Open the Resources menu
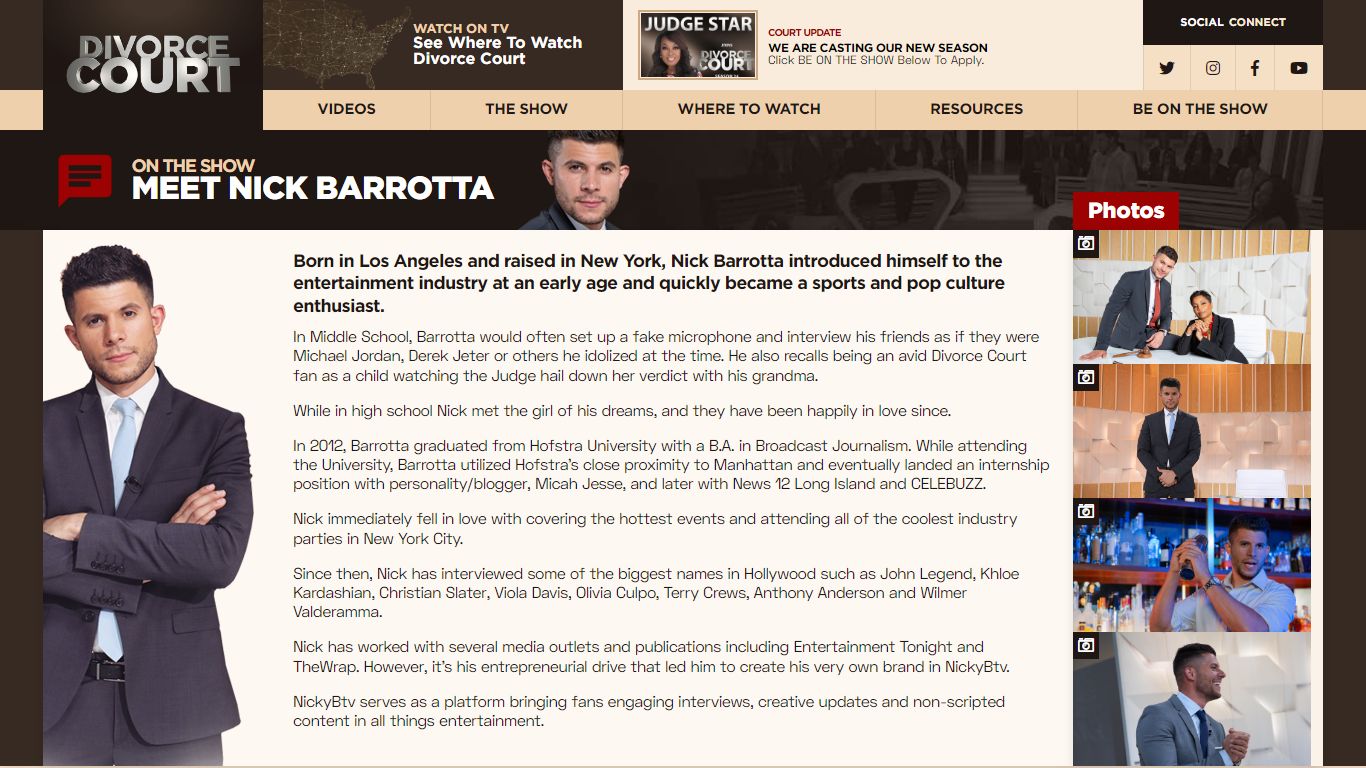Viewport: 1366px width, 768px height. [976, 109]
